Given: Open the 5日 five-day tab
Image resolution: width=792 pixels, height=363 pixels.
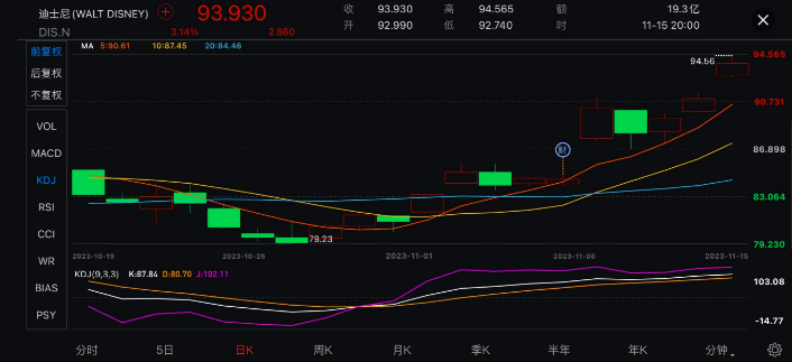Looking at the screenshot, I should coord(165,350).
